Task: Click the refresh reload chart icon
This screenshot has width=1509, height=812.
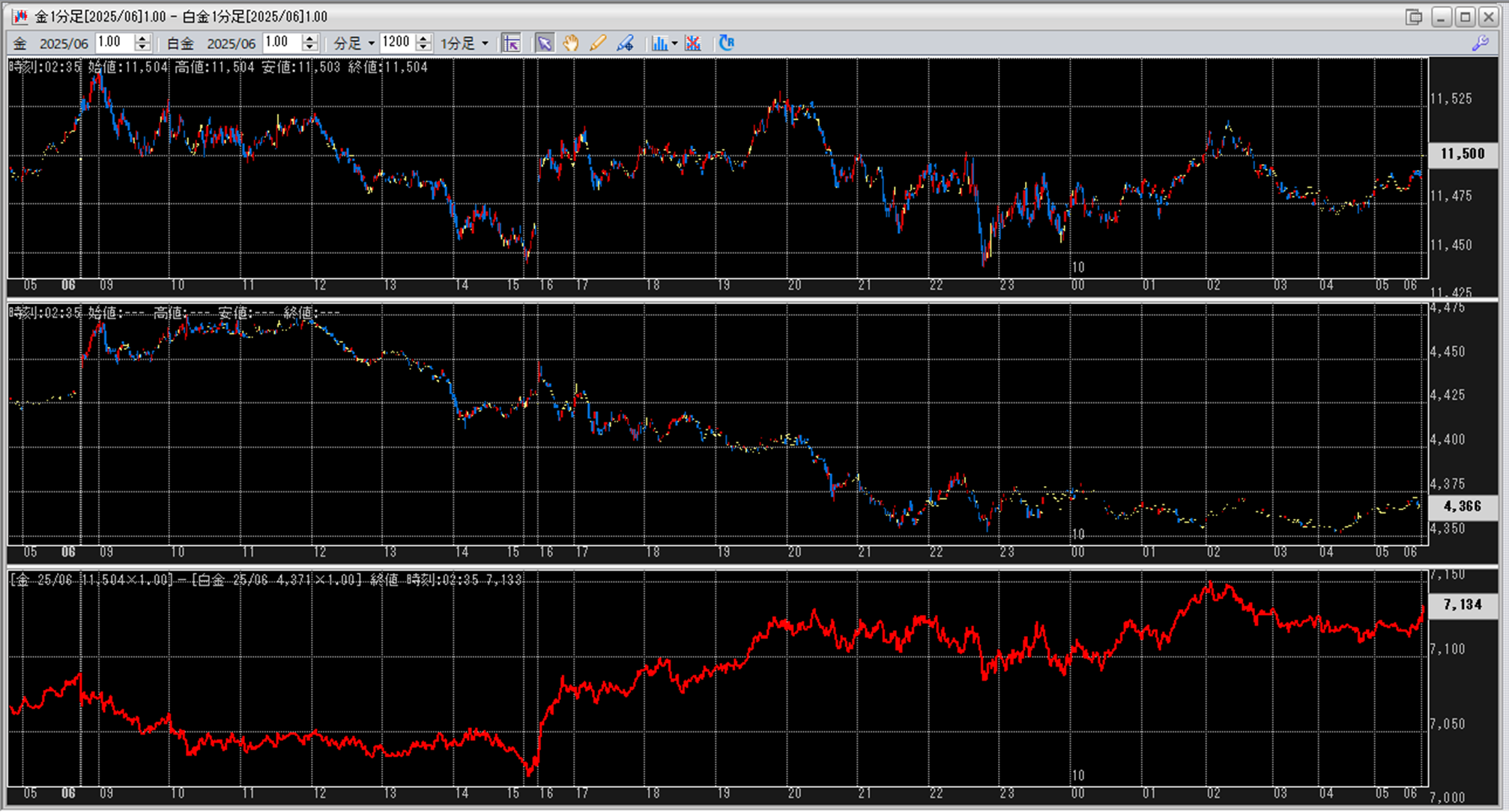Action: pos(726,43)
